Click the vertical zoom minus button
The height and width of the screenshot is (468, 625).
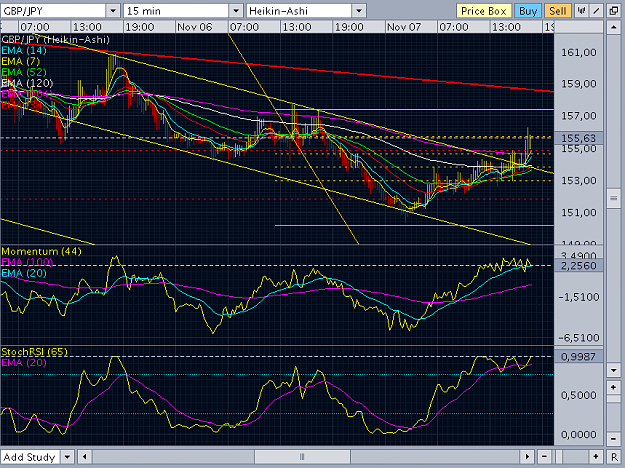(x=613, y=439)
